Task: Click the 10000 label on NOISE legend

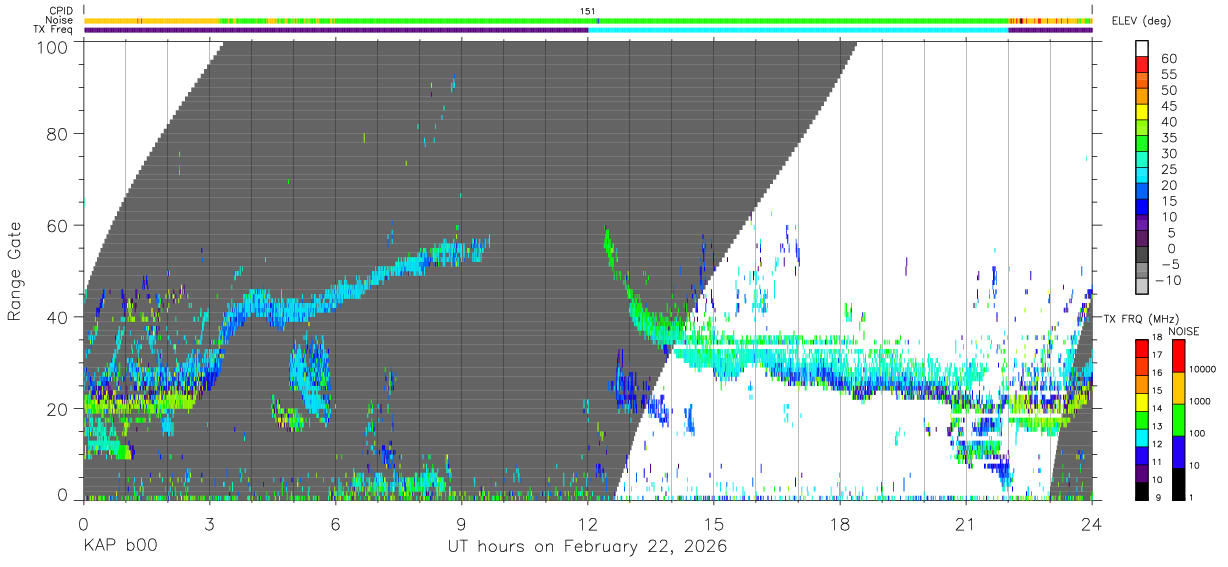Action: click(x=1203, y=369)
